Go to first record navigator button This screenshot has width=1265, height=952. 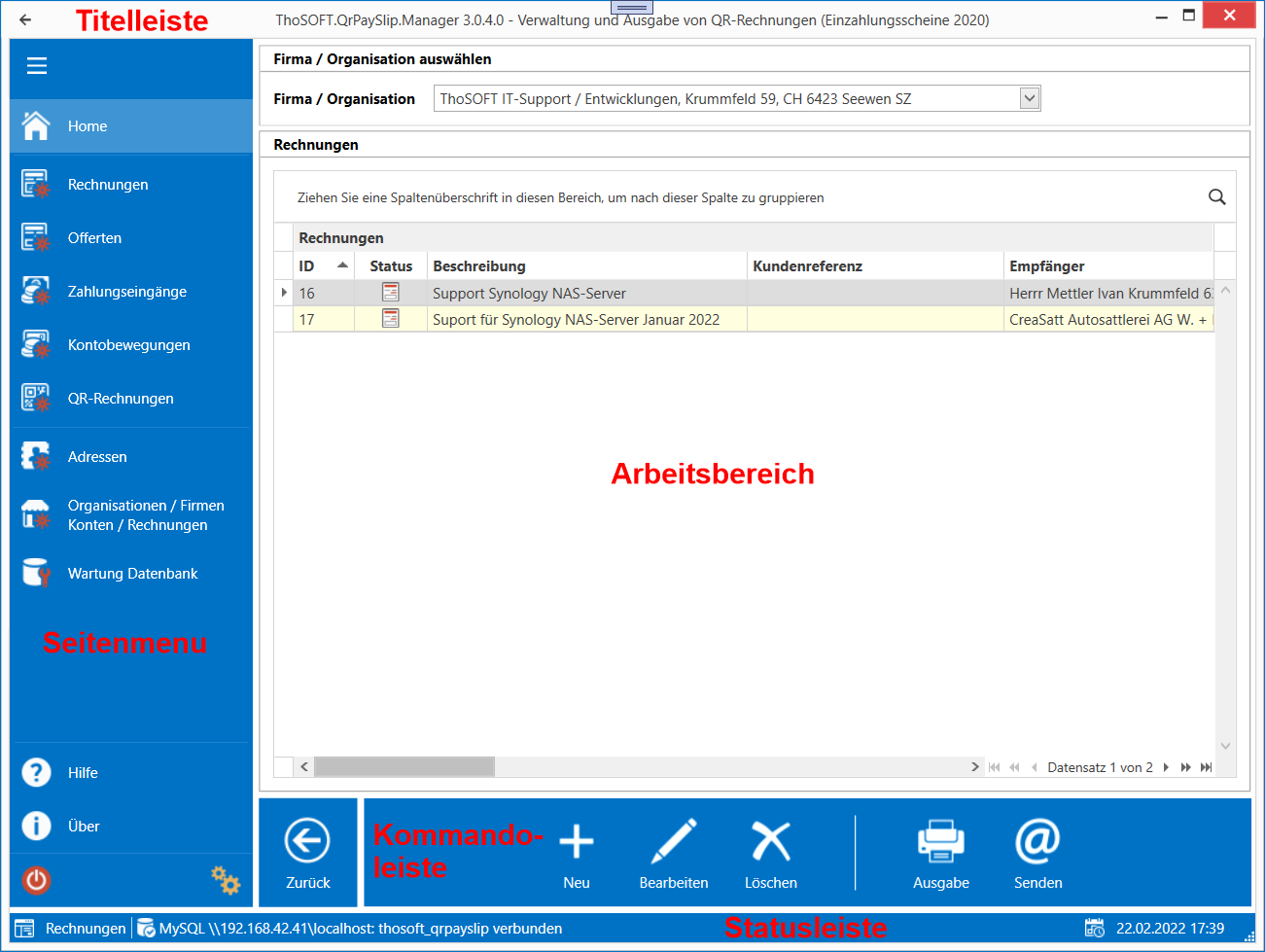tap(994, 767)
